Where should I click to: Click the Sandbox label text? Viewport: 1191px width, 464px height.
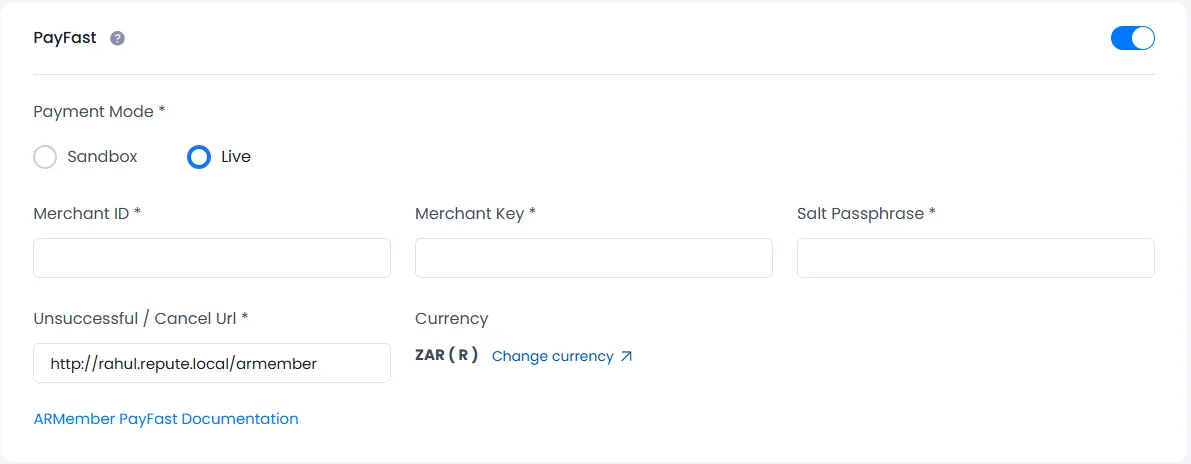tap(102, 157)
